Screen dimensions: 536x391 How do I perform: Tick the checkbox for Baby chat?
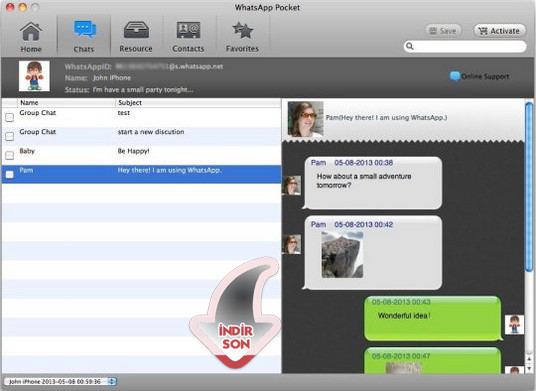pyautogui.click(x=10, y=156)
